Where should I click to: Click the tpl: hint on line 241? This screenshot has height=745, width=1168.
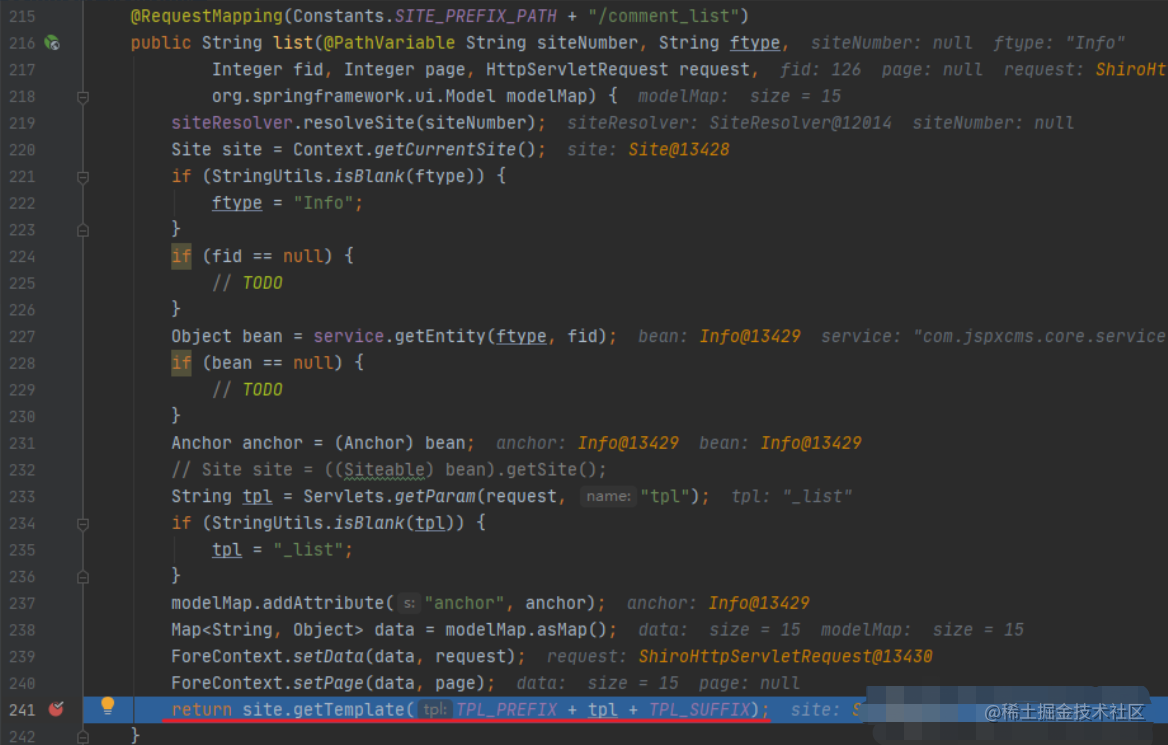435,710
